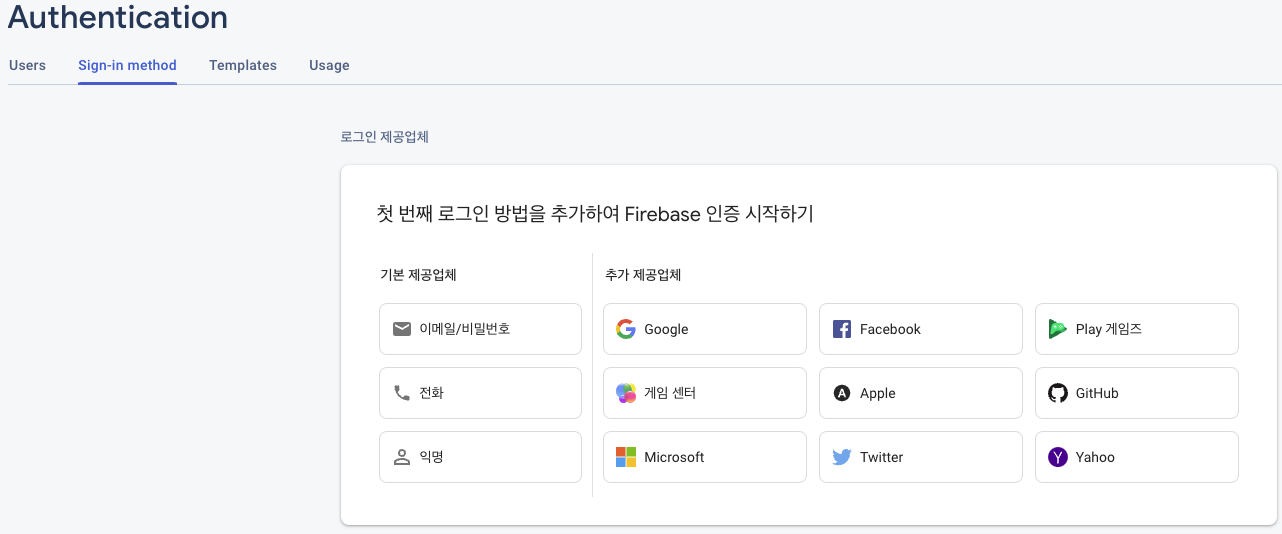Select Twitter provider label
Image resolution: width=1282 pixels, height=534 pixels.
[x=882, y=457]
